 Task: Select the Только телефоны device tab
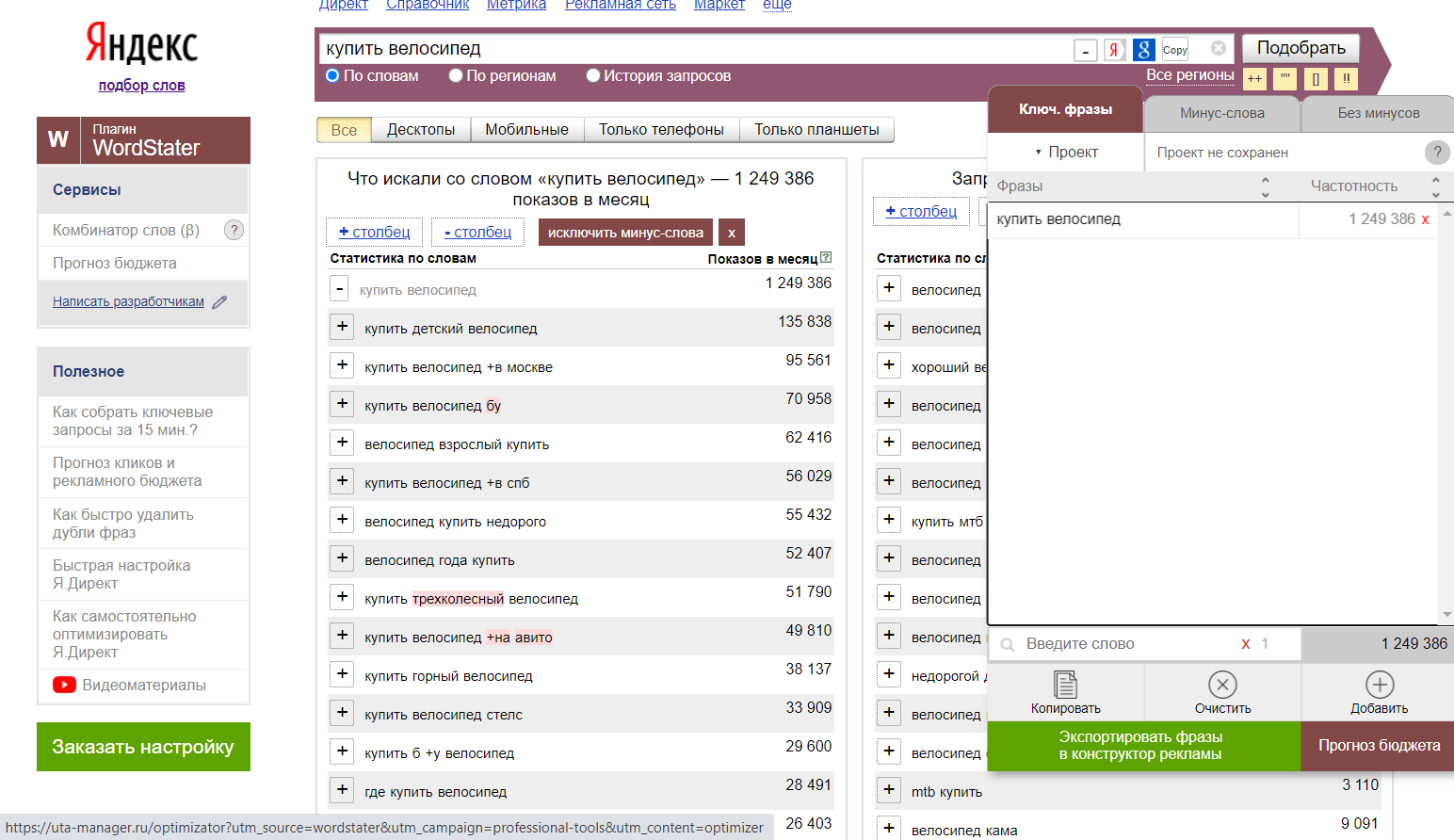coord(661,130)
